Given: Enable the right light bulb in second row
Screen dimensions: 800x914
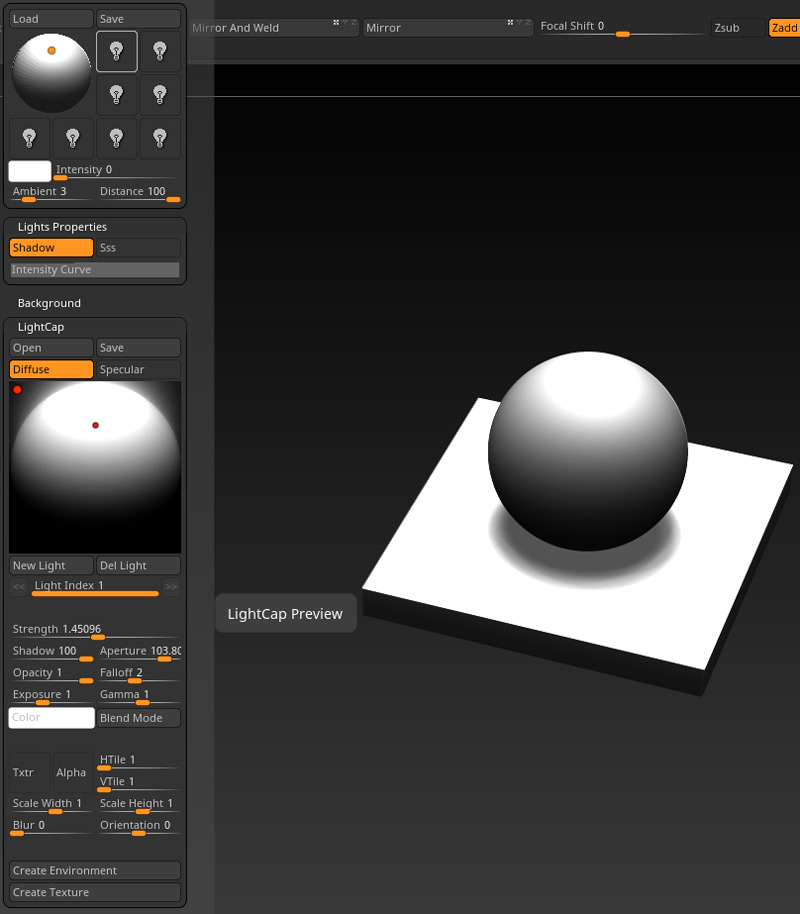Looking at the screenshot, I should click(x=160, y=95).
